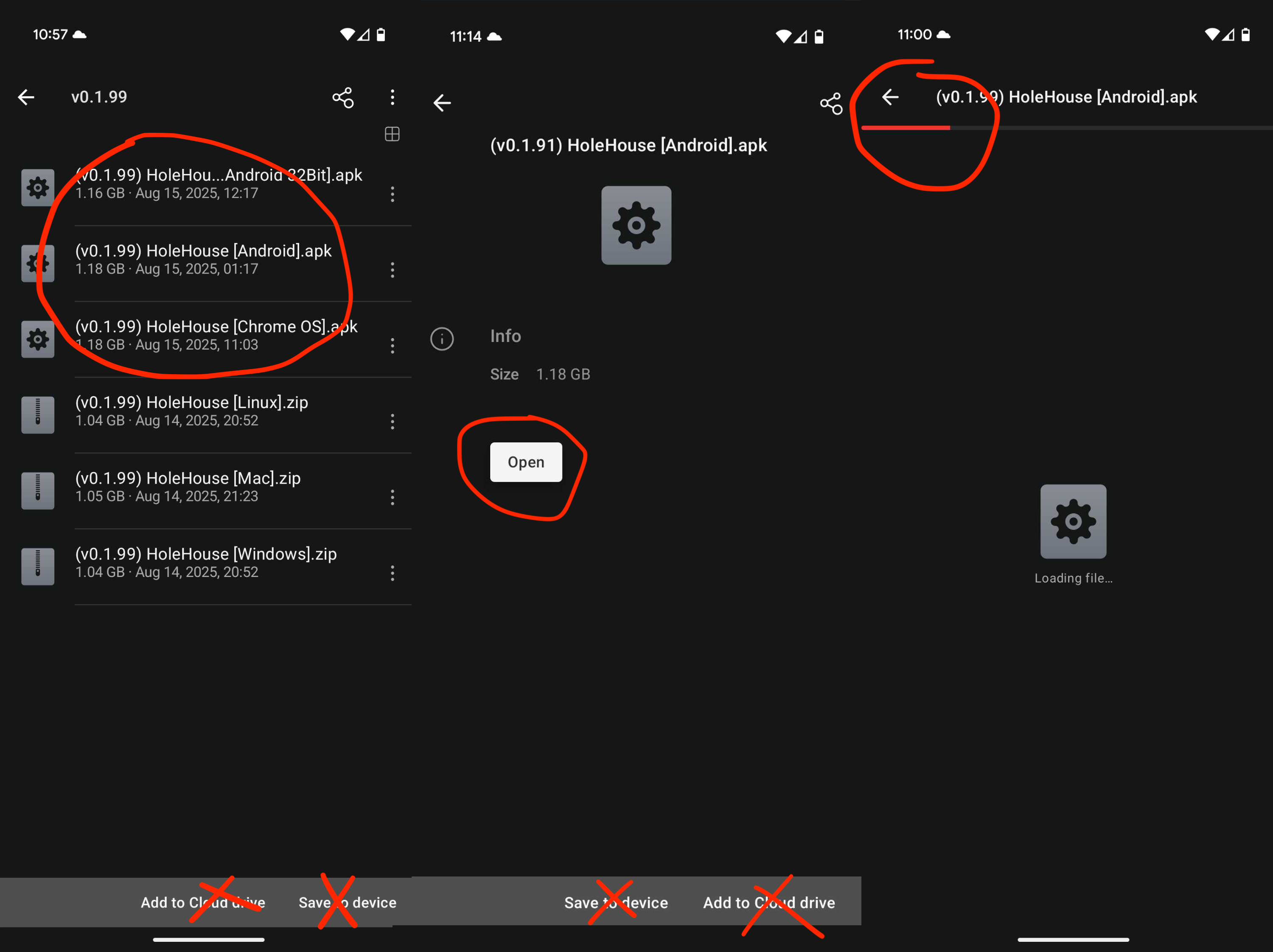Open options for Android 32Bit apk file
Screen dimensions: 1273x952
393,194
